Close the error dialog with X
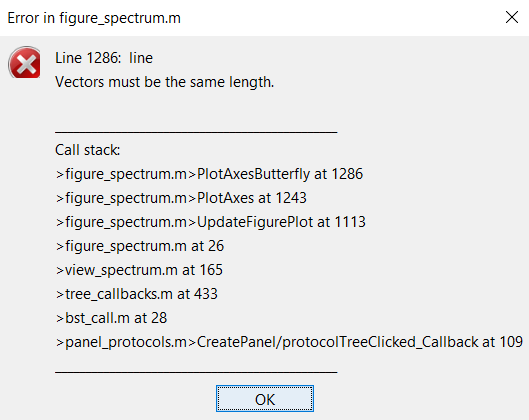The width and height of the screenshot is (529, 420). 512,17
